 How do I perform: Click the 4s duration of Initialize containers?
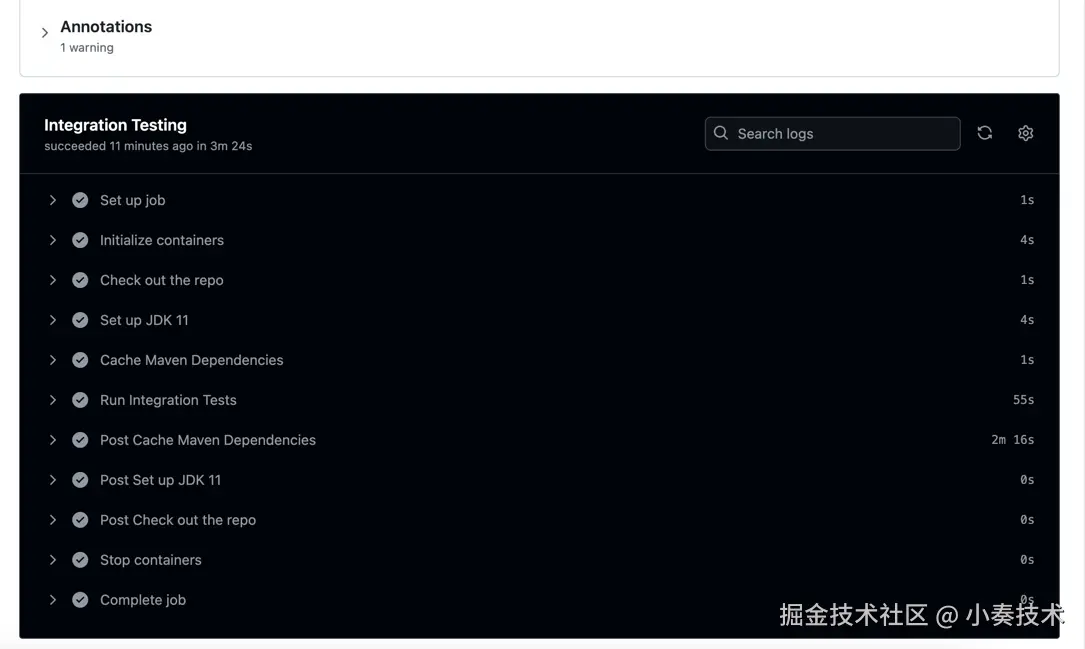[x=1027, y=240]
